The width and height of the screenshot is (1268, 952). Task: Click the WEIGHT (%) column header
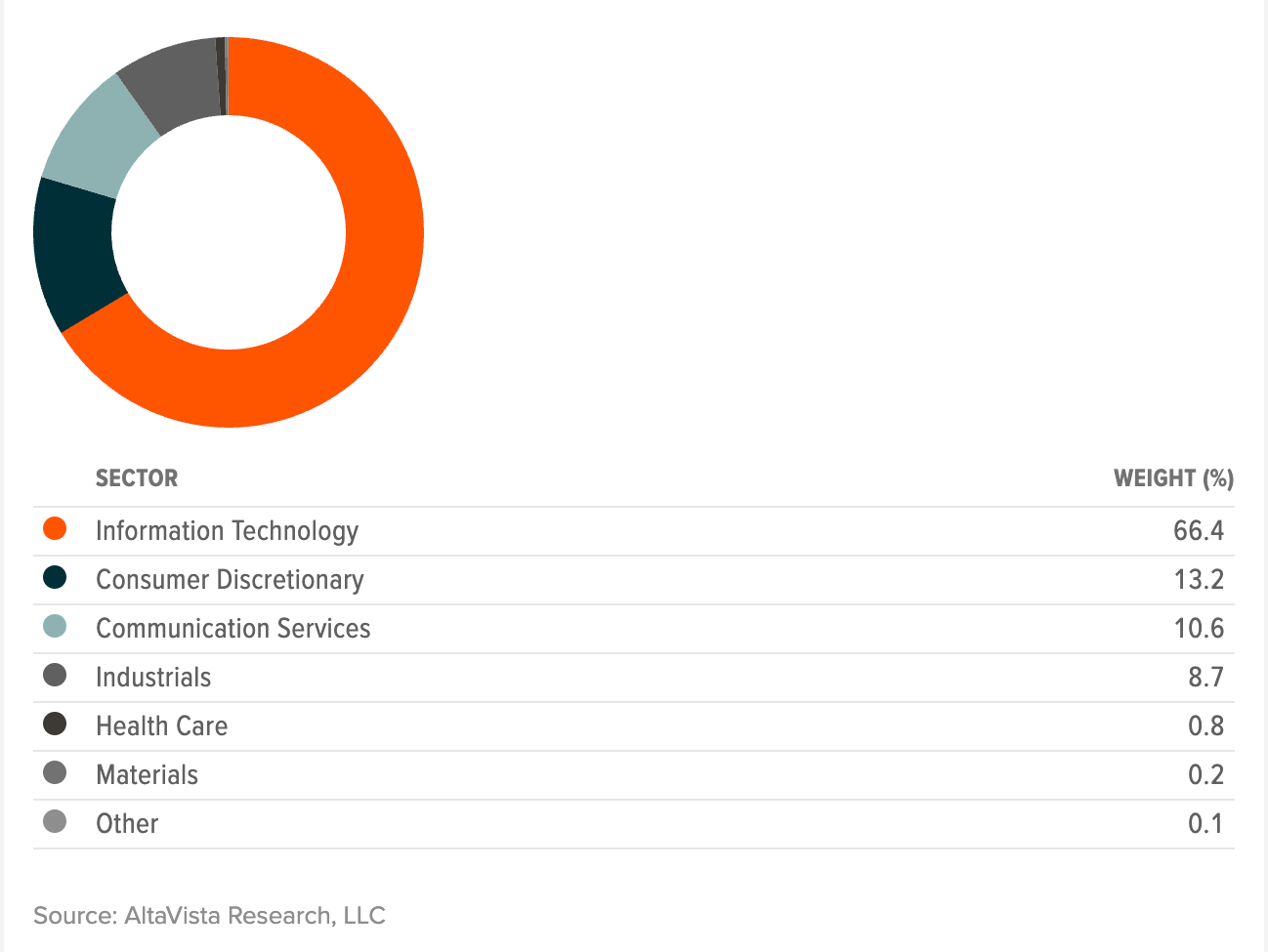point(1173,478)
